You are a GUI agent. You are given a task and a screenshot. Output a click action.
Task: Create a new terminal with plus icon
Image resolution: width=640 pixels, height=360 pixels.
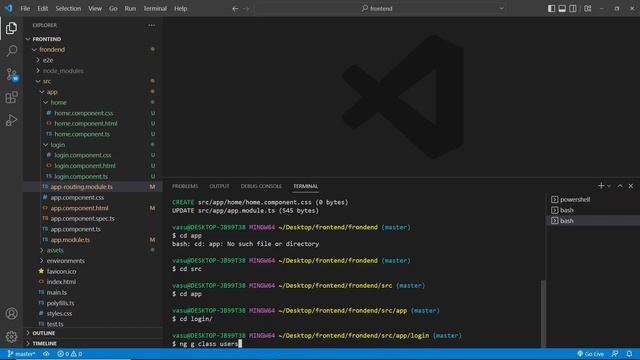coord(601,186)
